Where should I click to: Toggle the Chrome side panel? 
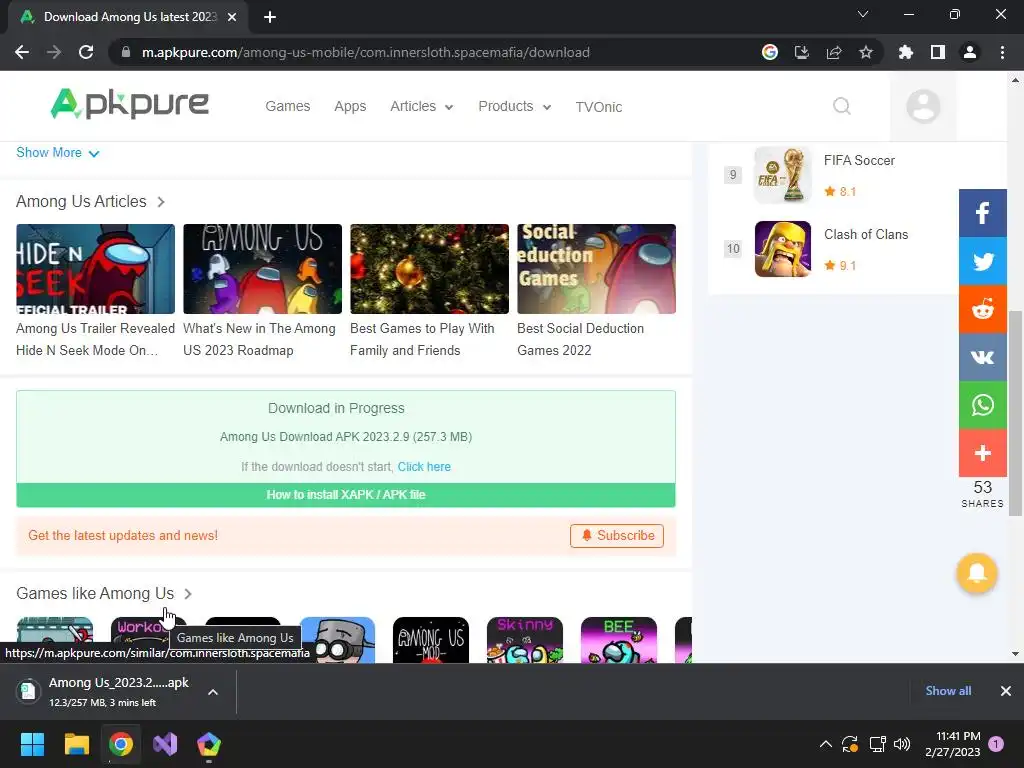[938, 52]
